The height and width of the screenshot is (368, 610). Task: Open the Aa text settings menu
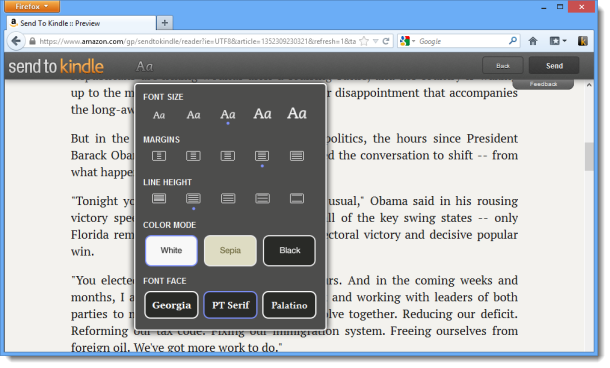tap(144, 67)
